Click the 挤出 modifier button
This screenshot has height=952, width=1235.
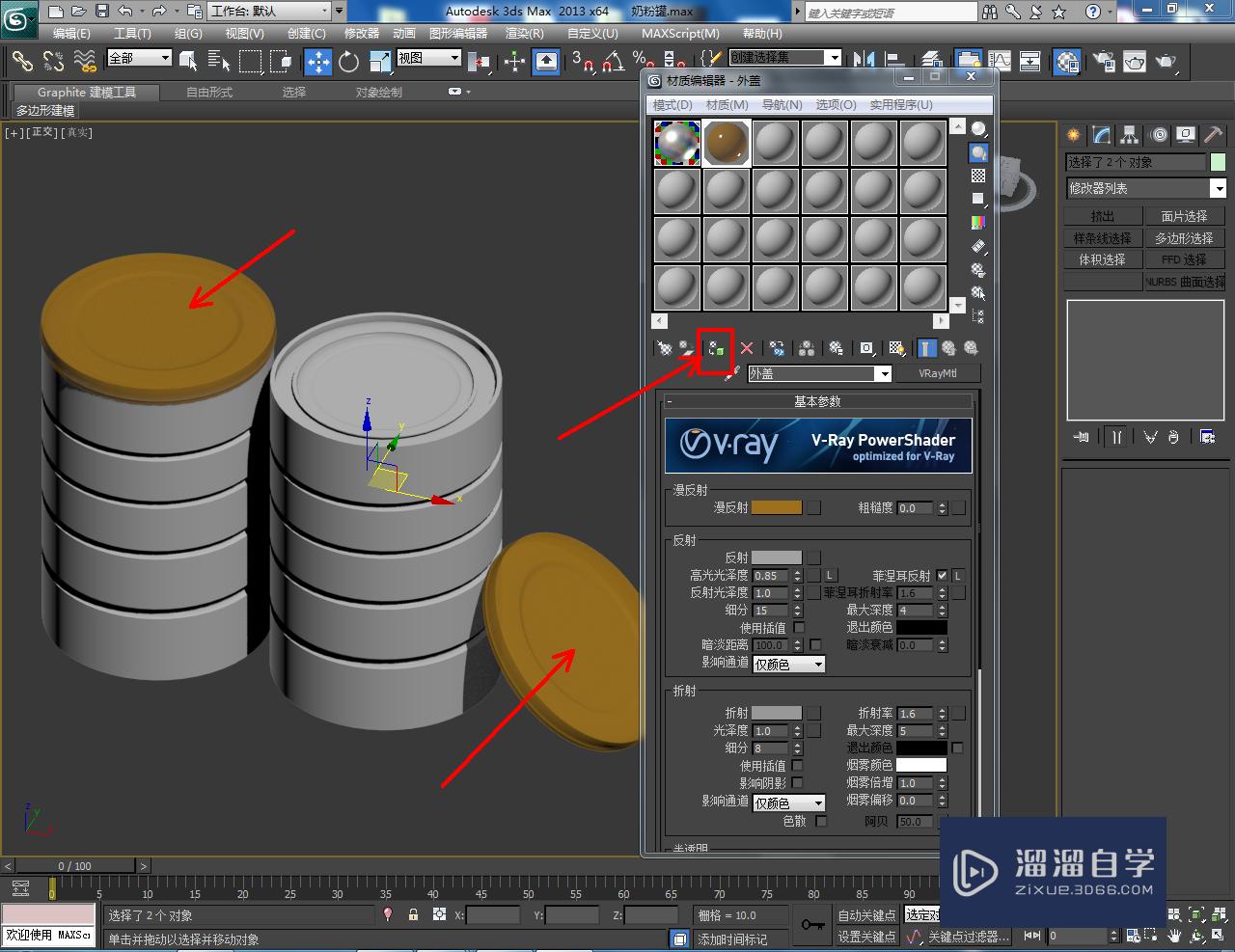click(1102, 216)
